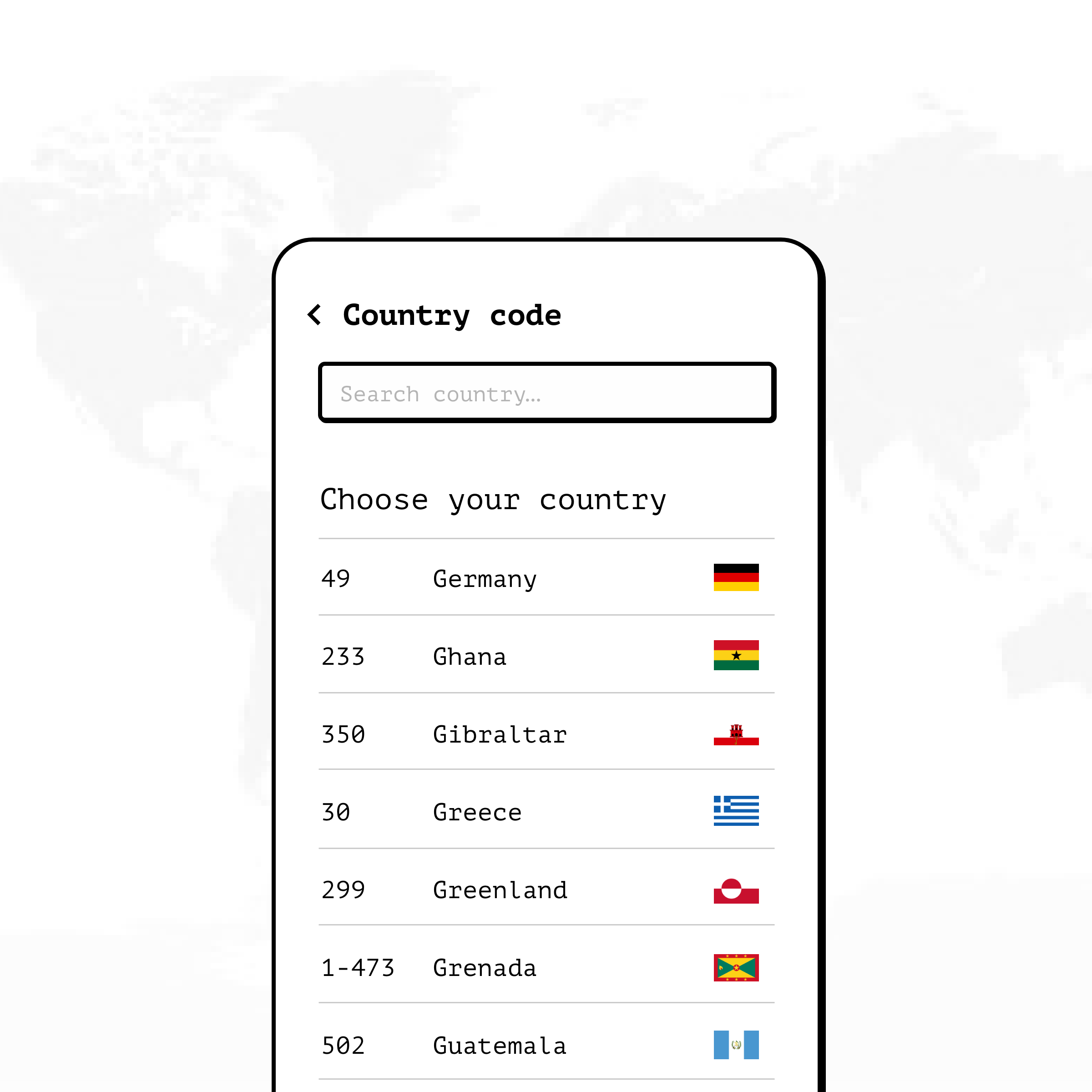Click the Choose your country heading

coord(493,499)
